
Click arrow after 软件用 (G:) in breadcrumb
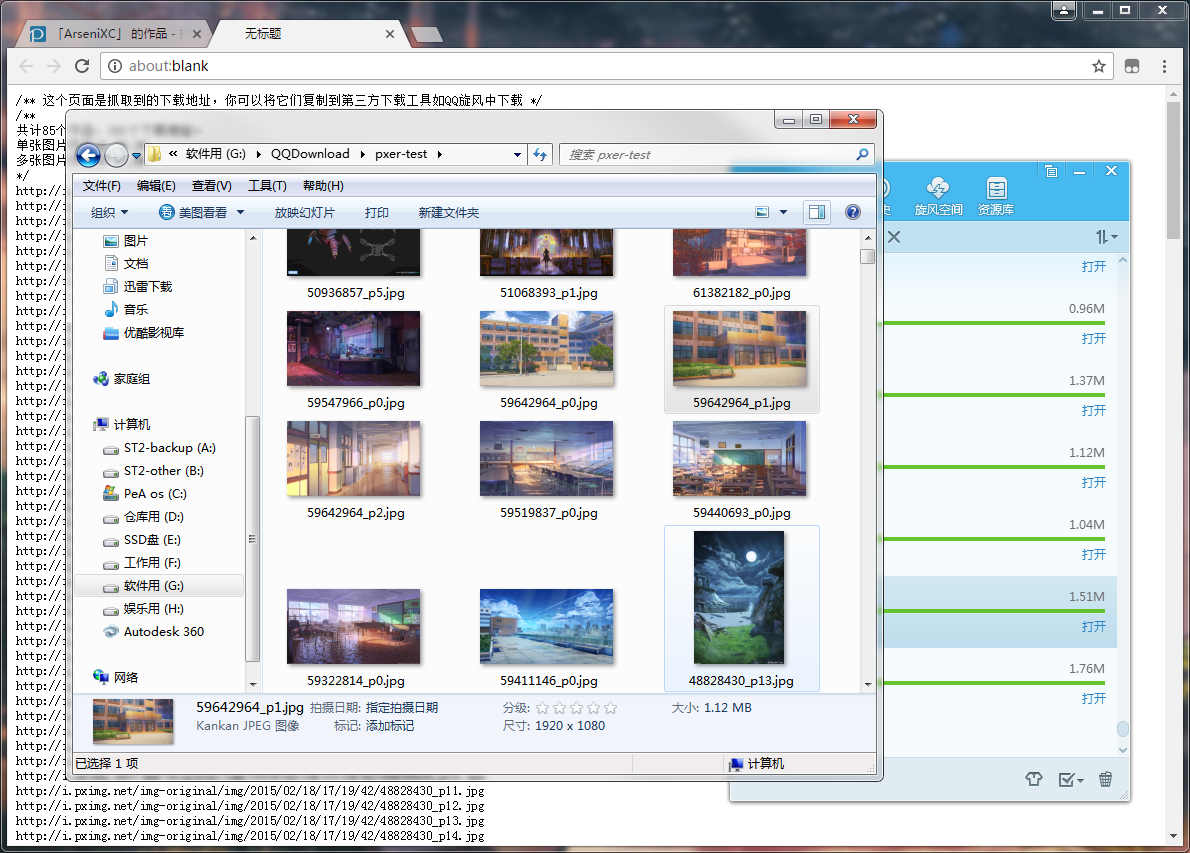(259, 154)
